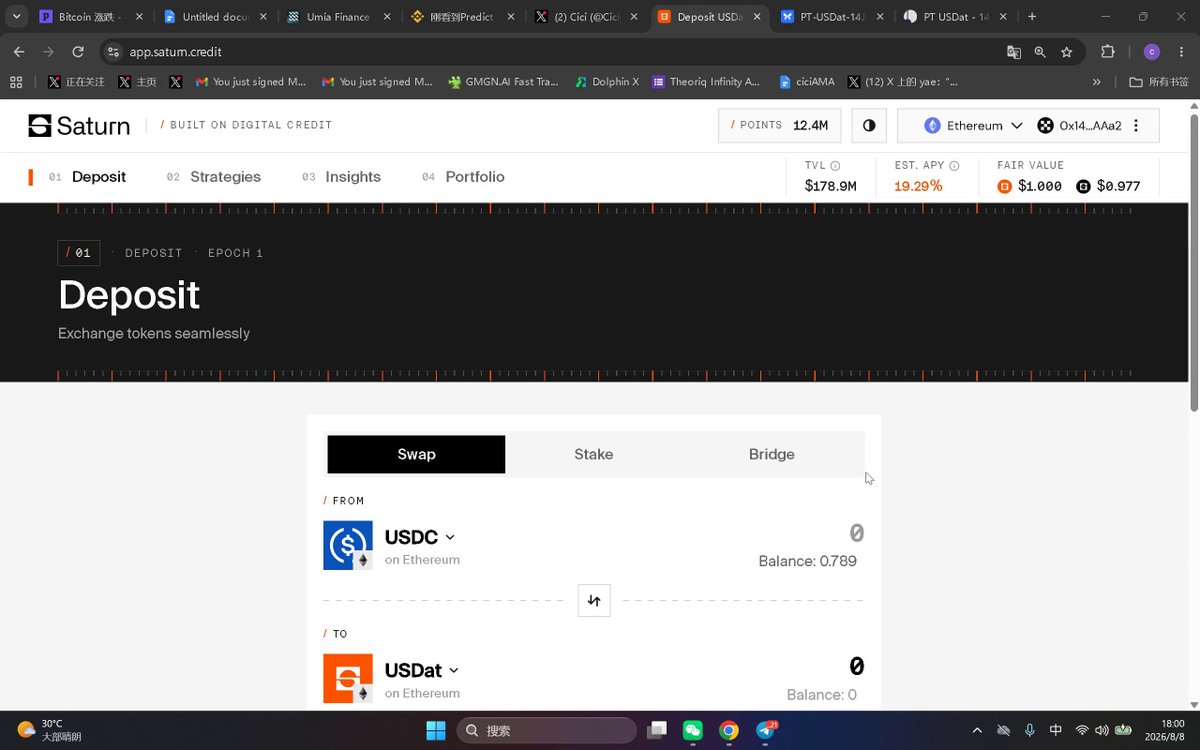1200x750 pixels.
Task: Click the Saturn logo in the header
Action: [x=79, y=125]
